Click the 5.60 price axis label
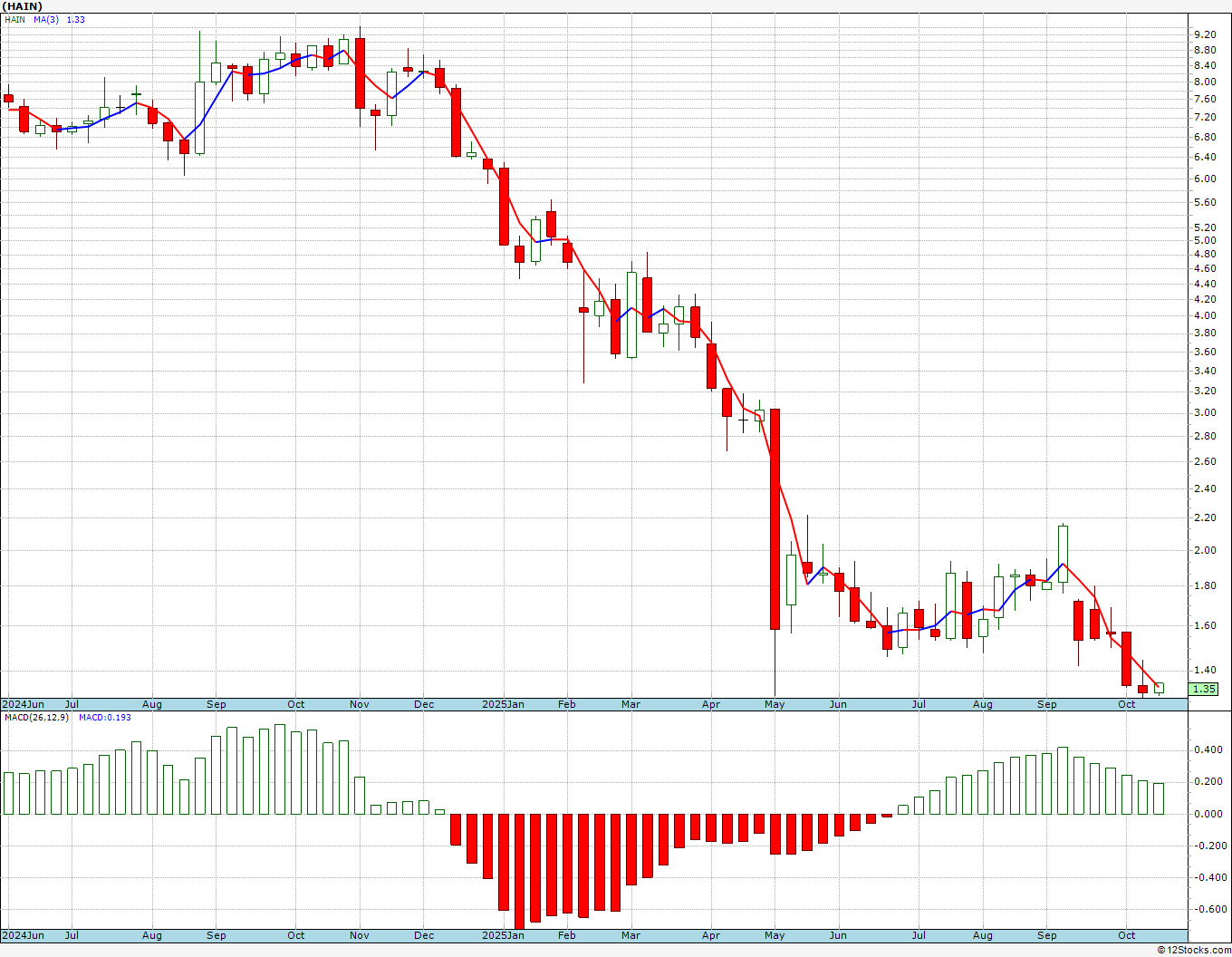This screenshot has width=1232, height=957. (1205, 202)
